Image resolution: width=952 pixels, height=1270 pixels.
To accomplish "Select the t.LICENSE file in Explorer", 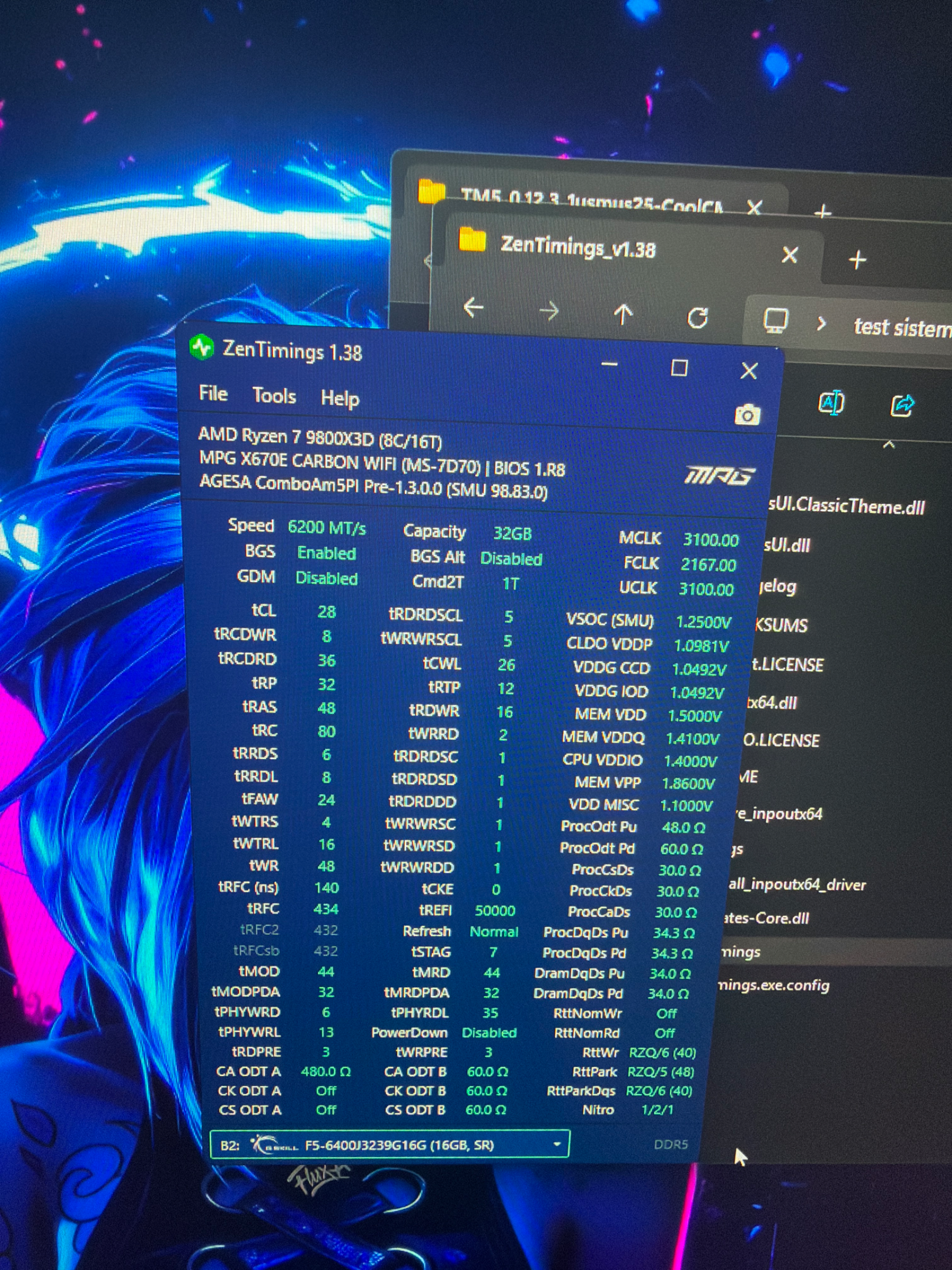I will click(788, 665).
